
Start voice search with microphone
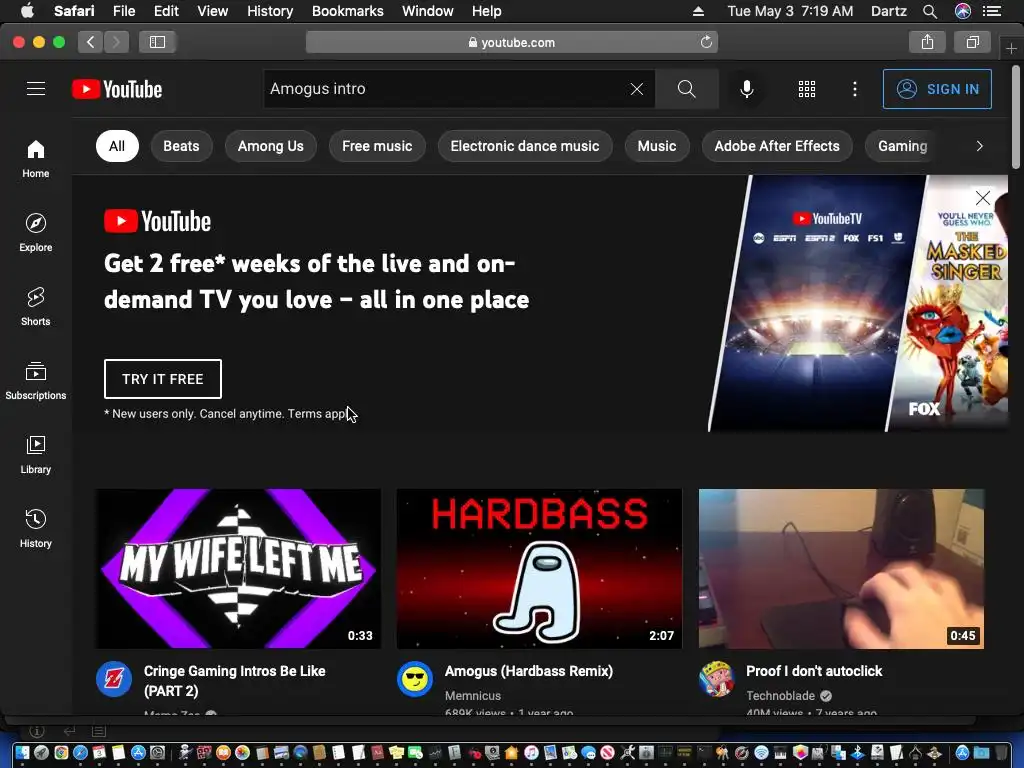tap(746, 89)
